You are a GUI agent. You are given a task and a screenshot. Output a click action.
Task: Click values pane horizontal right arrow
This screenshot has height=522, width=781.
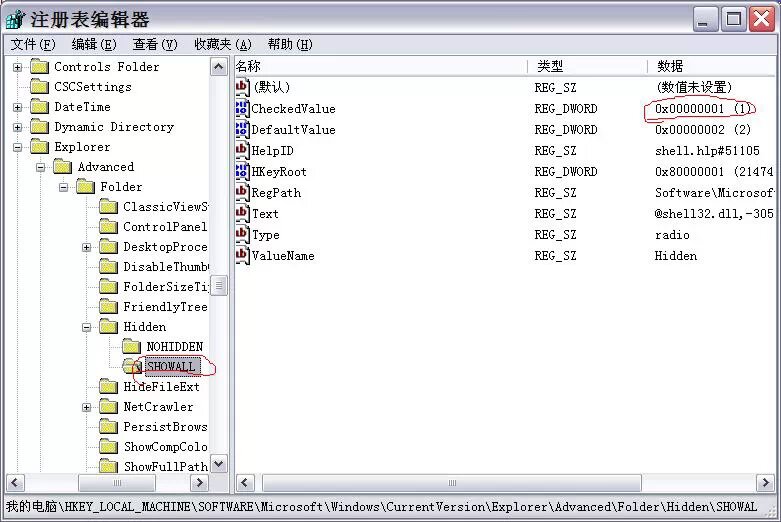coord(765,482)
